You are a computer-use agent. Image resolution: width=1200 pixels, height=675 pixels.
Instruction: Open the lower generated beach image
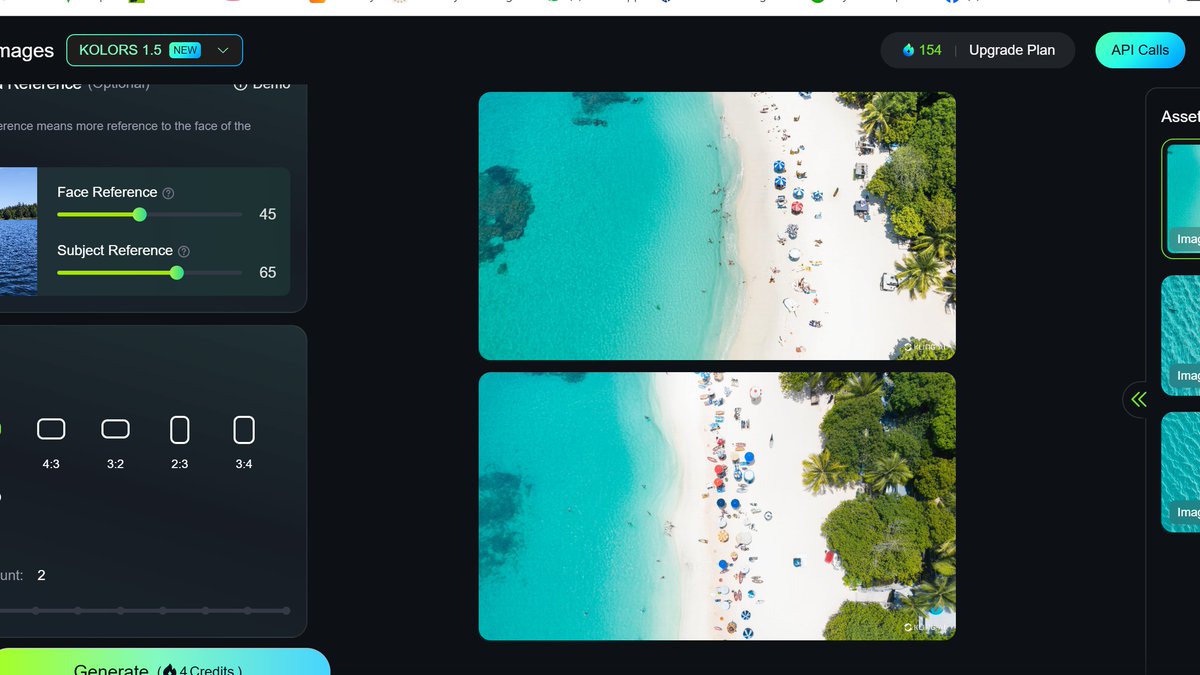click(x=717, y=506)
